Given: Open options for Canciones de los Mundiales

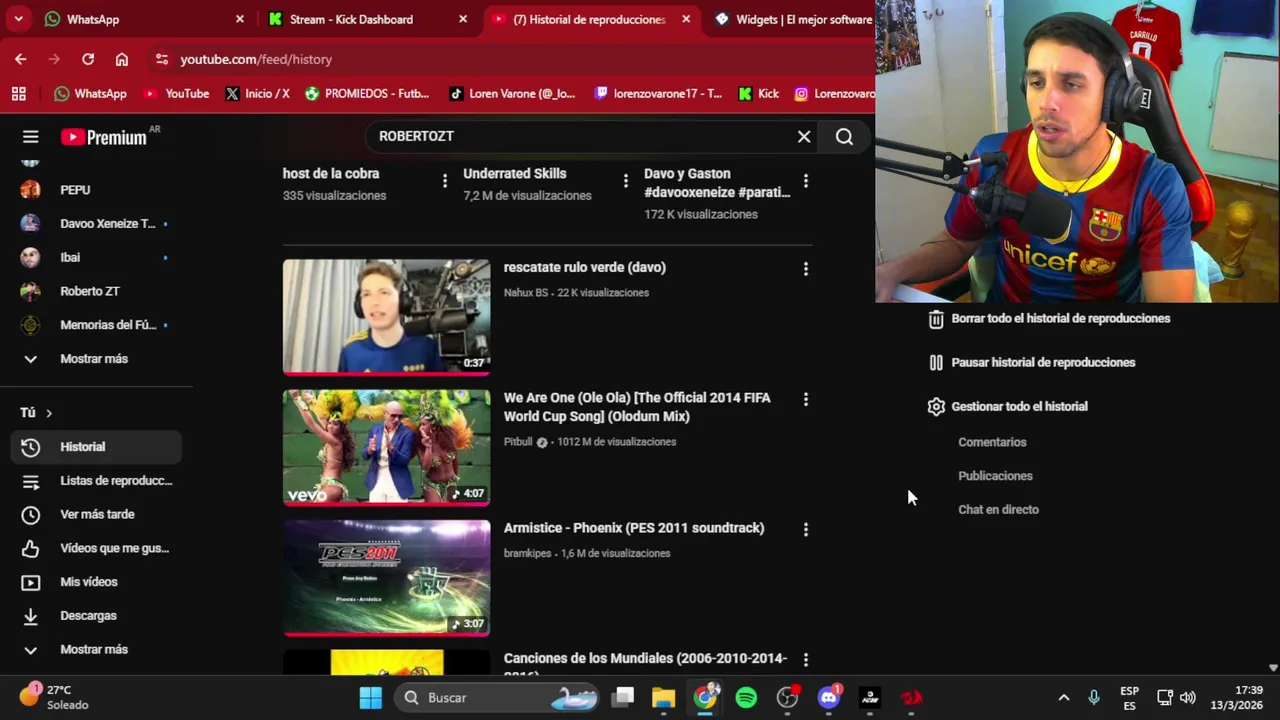Looking at the screenshot, I should 806,660.
